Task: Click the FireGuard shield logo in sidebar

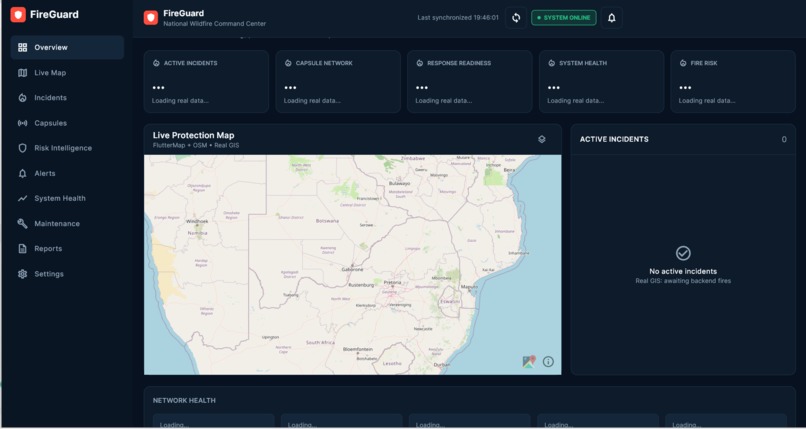Action: pyautogui.click(x=18, y=15)
